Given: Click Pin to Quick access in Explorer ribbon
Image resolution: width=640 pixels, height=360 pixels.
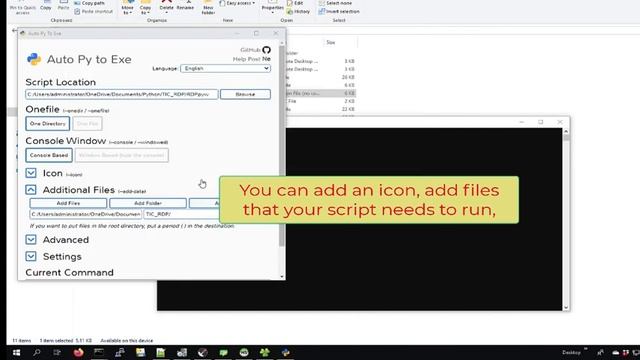Looking at the screenshot, I should [22, 8].
